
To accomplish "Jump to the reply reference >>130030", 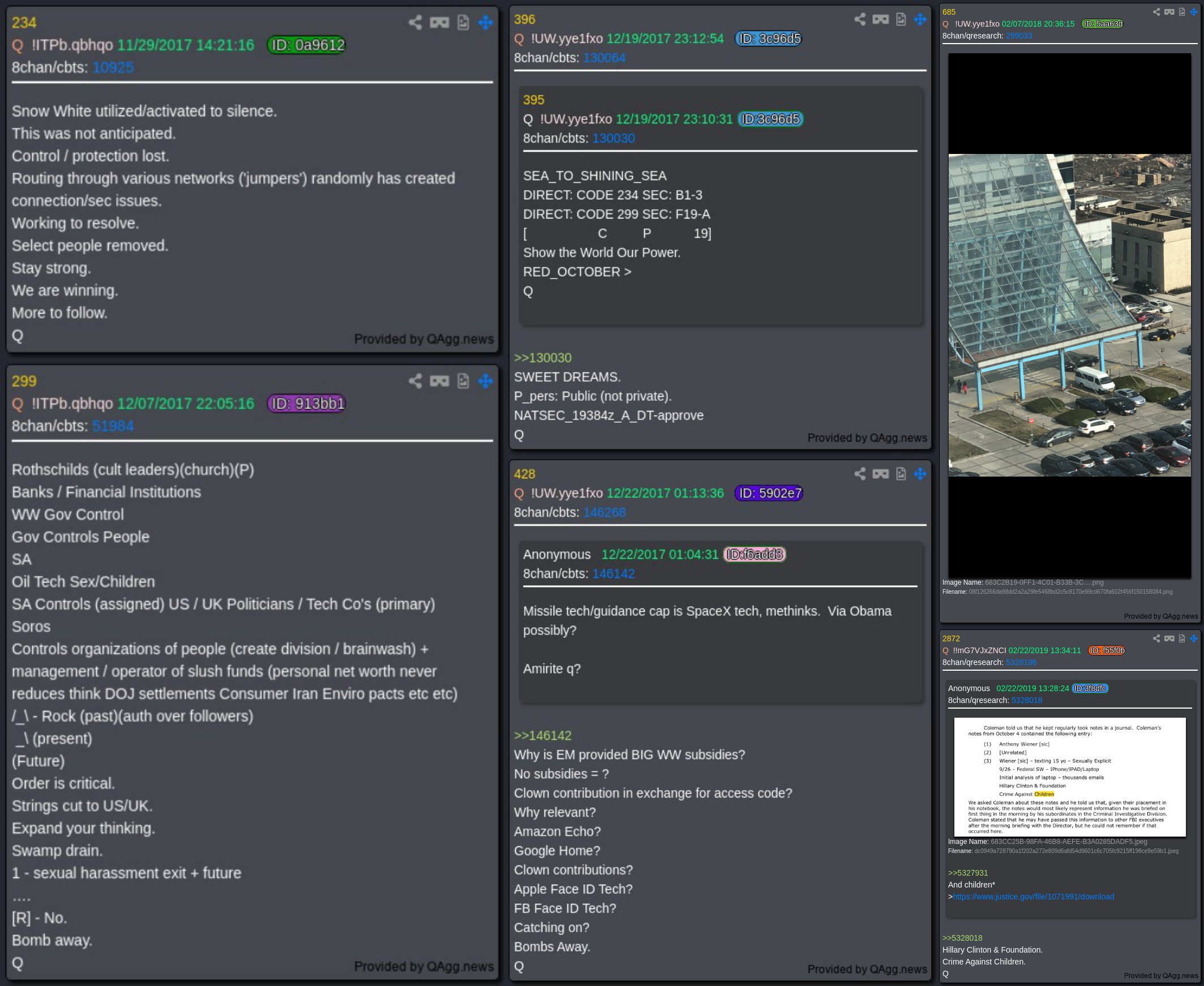I will point(543,358).
